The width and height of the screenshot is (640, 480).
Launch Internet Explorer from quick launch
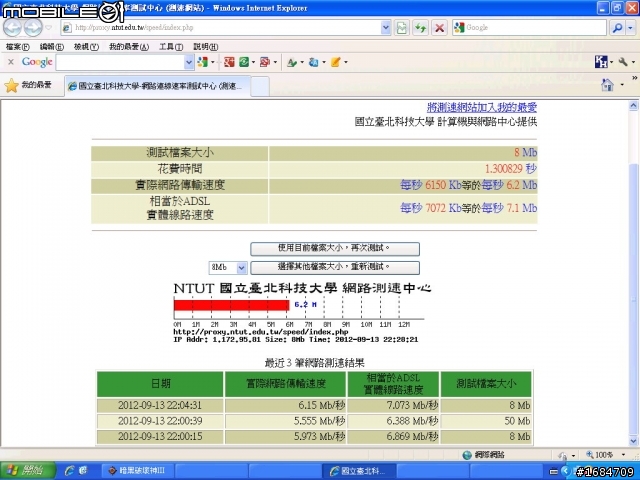point(69,471)
